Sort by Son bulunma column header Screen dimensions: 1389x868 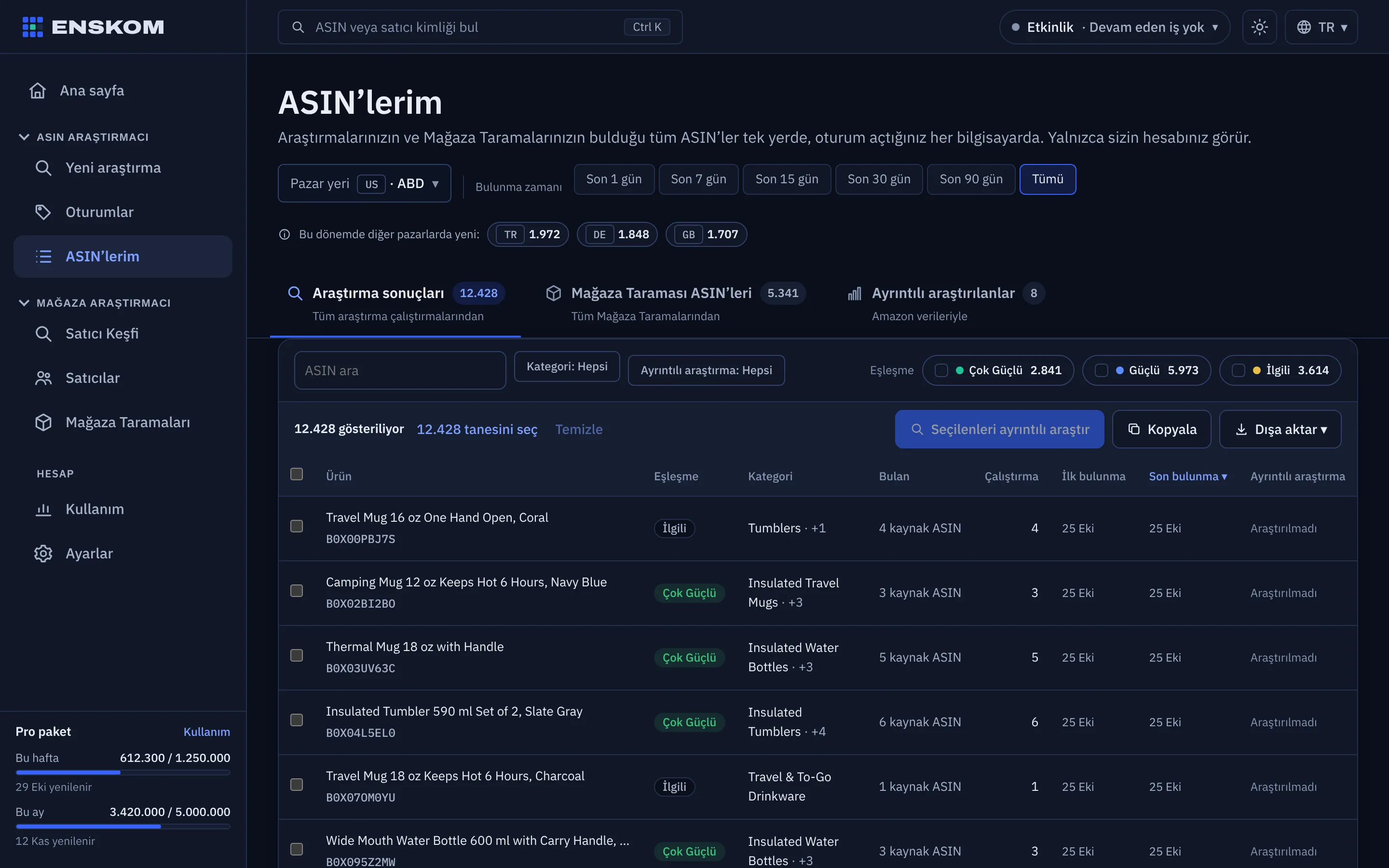[x=1187, y=476]
